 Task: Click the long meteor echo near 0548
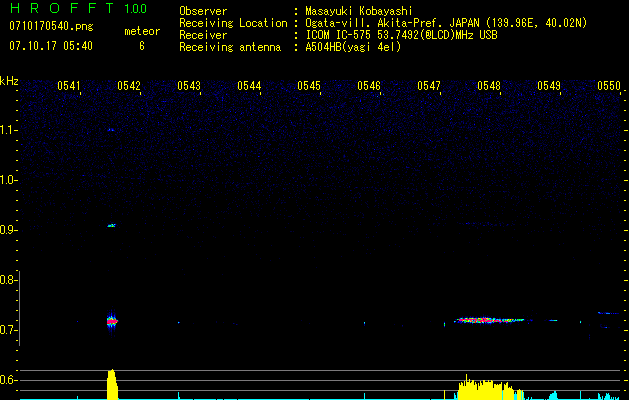489,320
